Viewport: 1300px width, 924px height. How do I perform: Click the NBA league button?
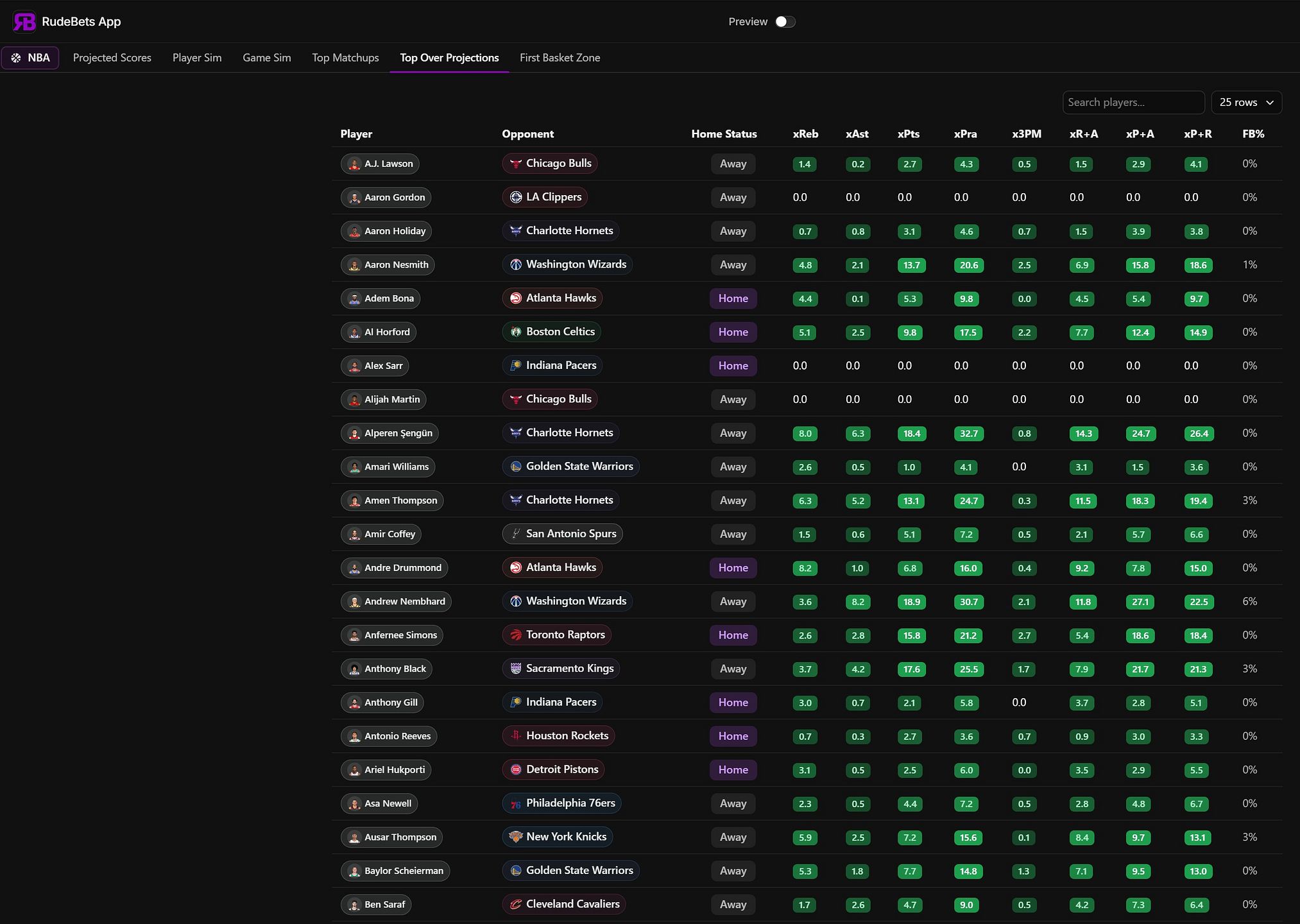(x=30, y=58)
